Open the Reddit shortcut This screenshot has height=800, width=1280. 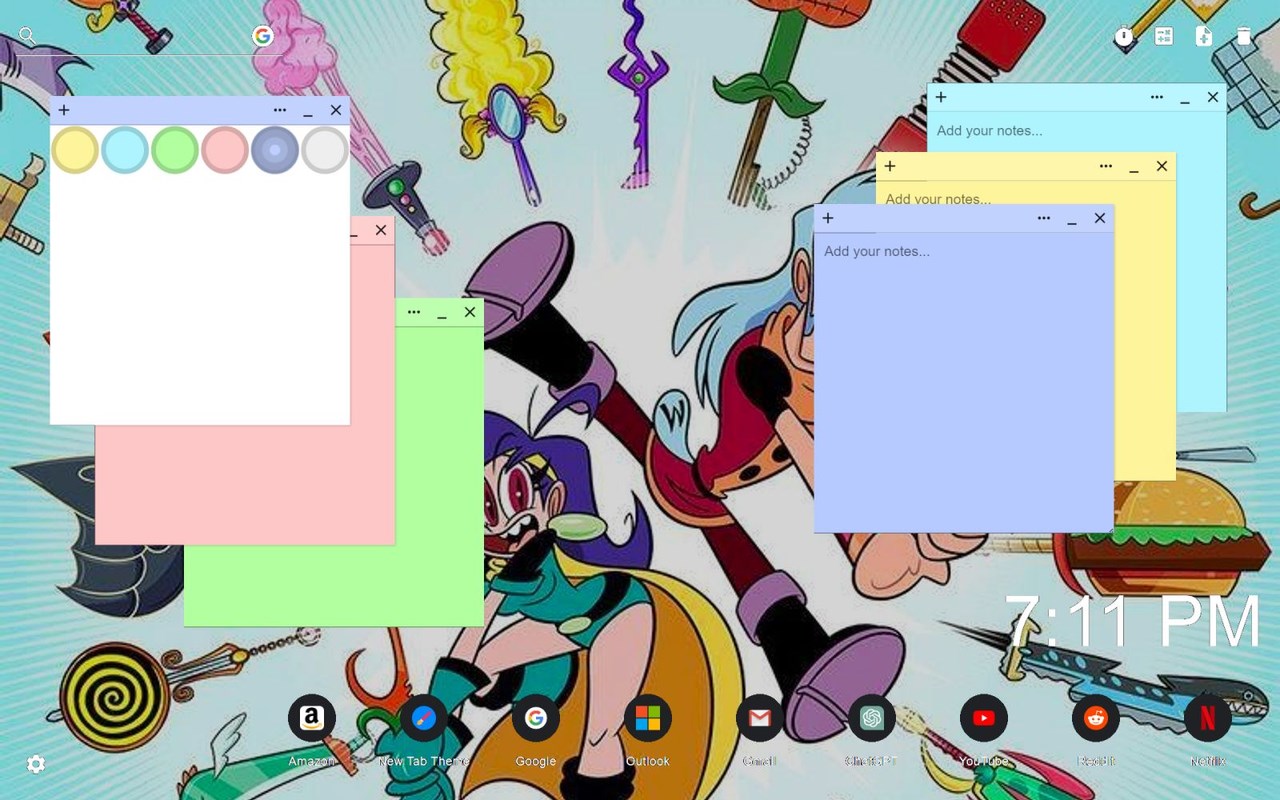pyautogui.click(x=1096, y=718)
